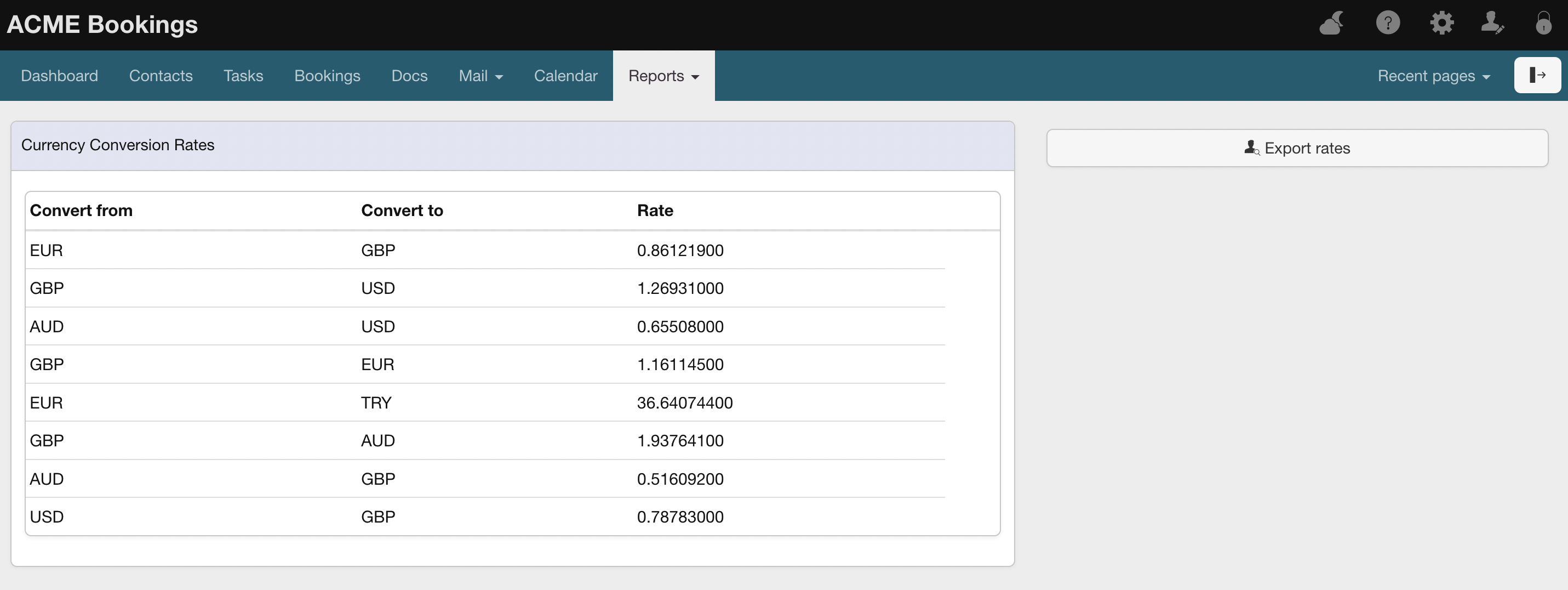
Task: Open the Contacts tab
Action: [x=161, y=76]
